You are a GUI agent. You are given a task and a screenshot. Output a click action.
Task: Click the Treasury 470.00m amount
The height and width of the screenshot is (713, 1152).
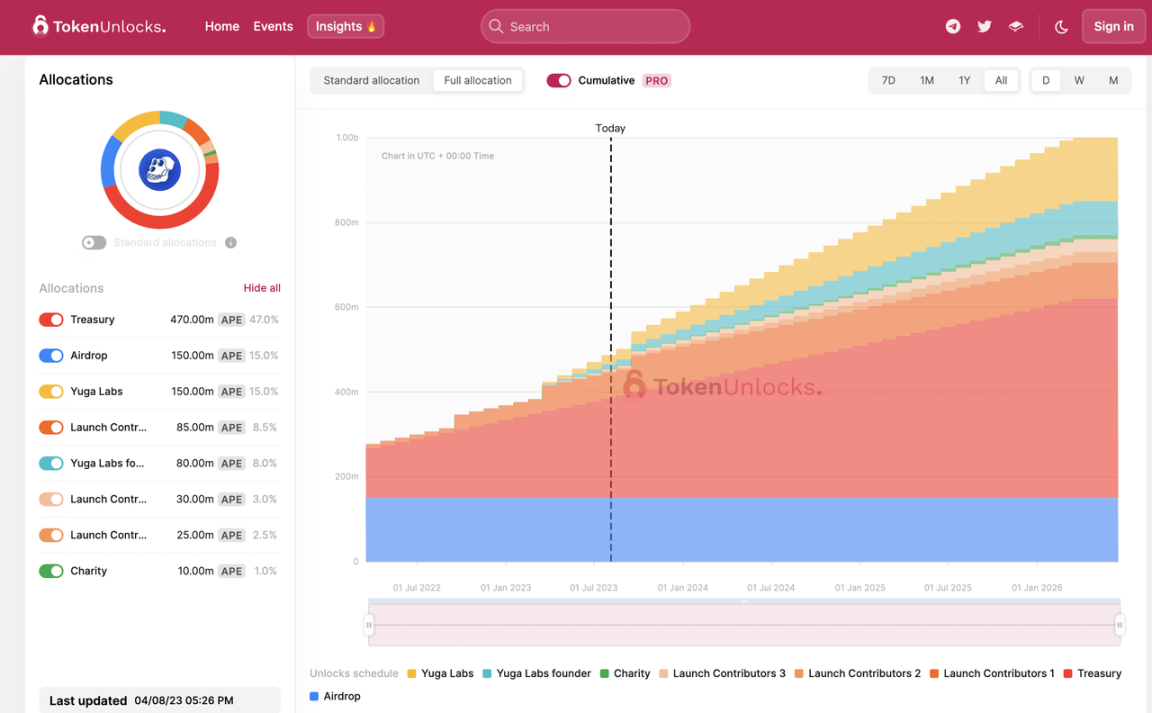click(x=192, y=320)
